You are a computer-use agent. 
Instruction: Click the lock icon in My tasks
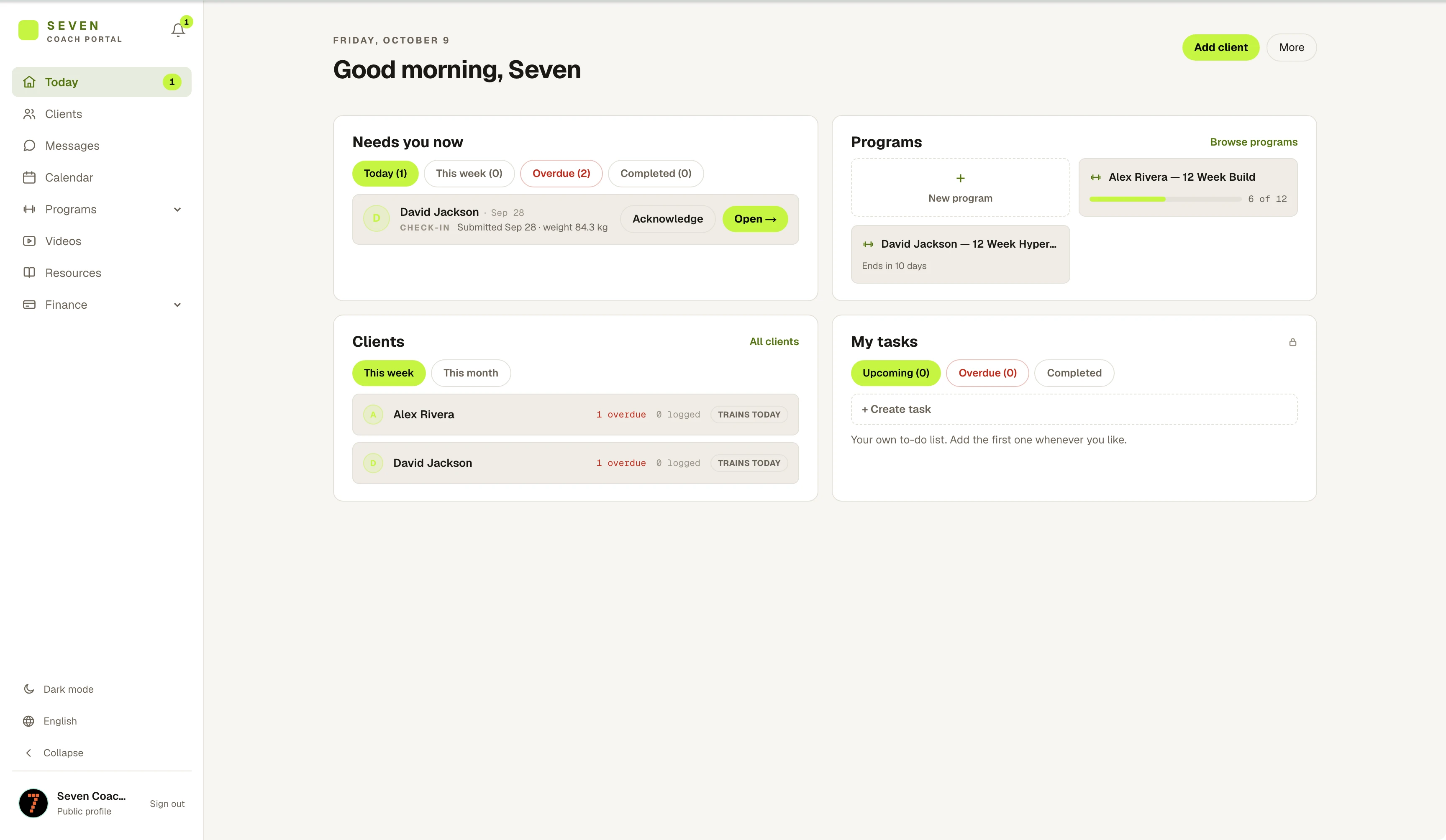tap(1293, 342)
